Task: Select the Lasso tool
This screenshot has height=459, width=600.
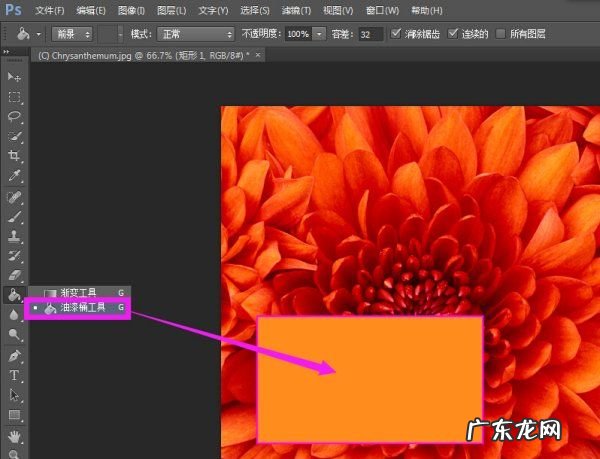Action: pyautogui.click(x=14, y=116)
